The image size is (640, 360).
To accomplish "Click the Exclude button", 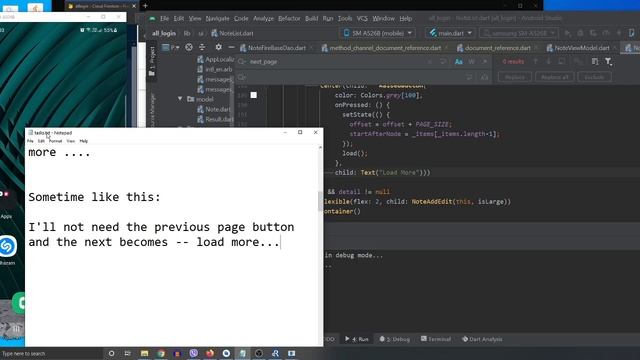I will click(x=594, y=77).
